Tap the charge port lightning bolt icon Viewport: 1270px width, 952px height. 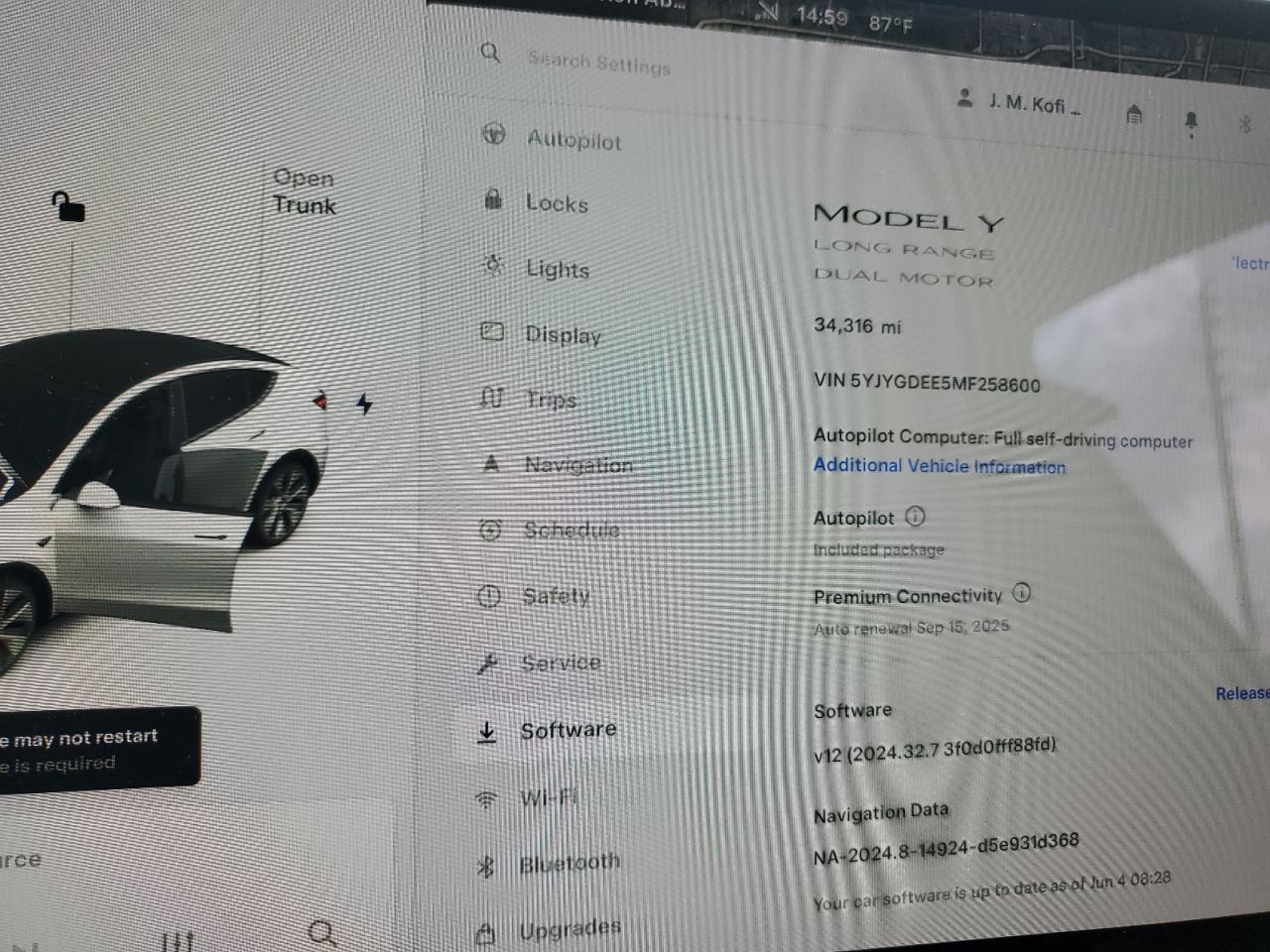click(365, 404)
